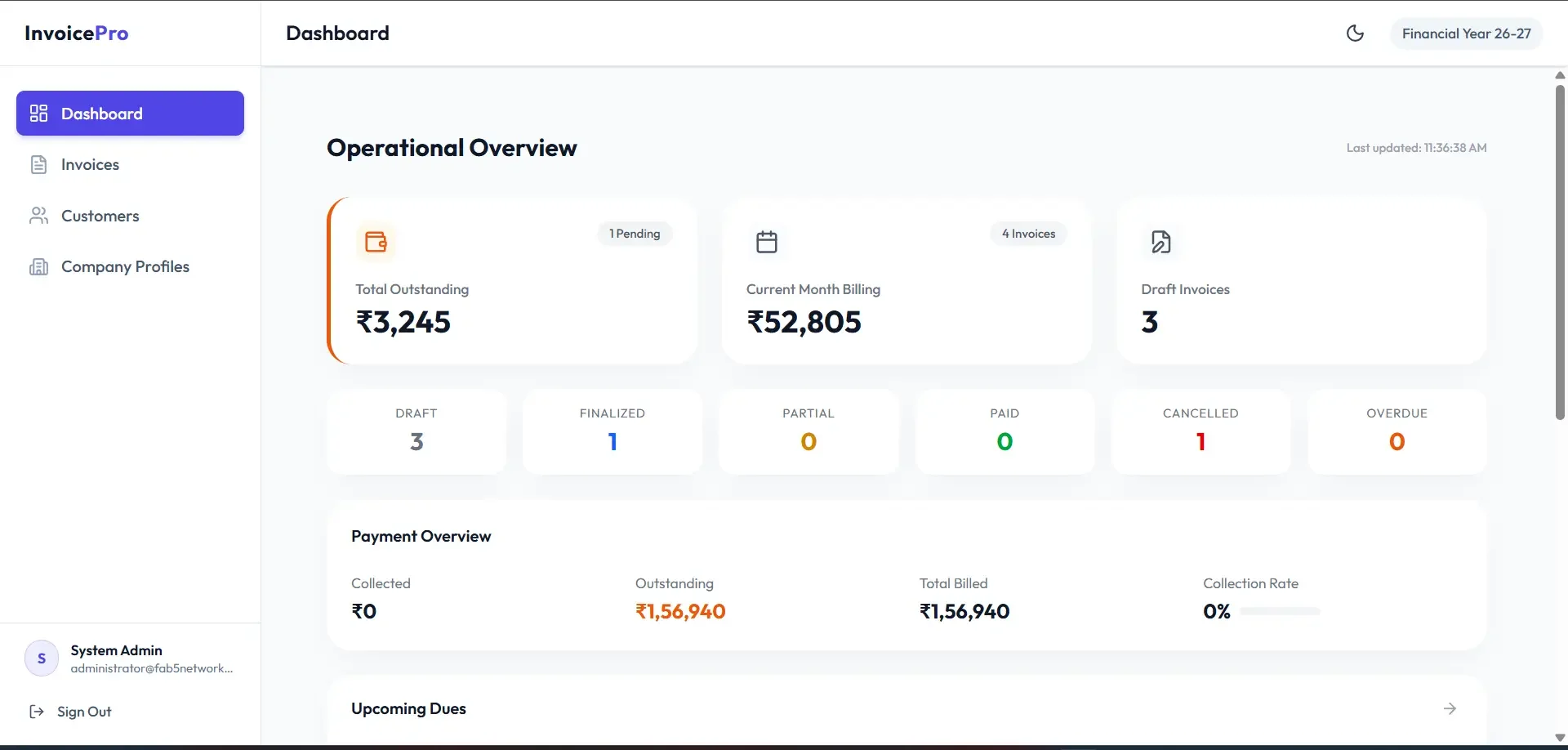
Task: Click the Sign Out arrow icon
Action: [37, 712]
